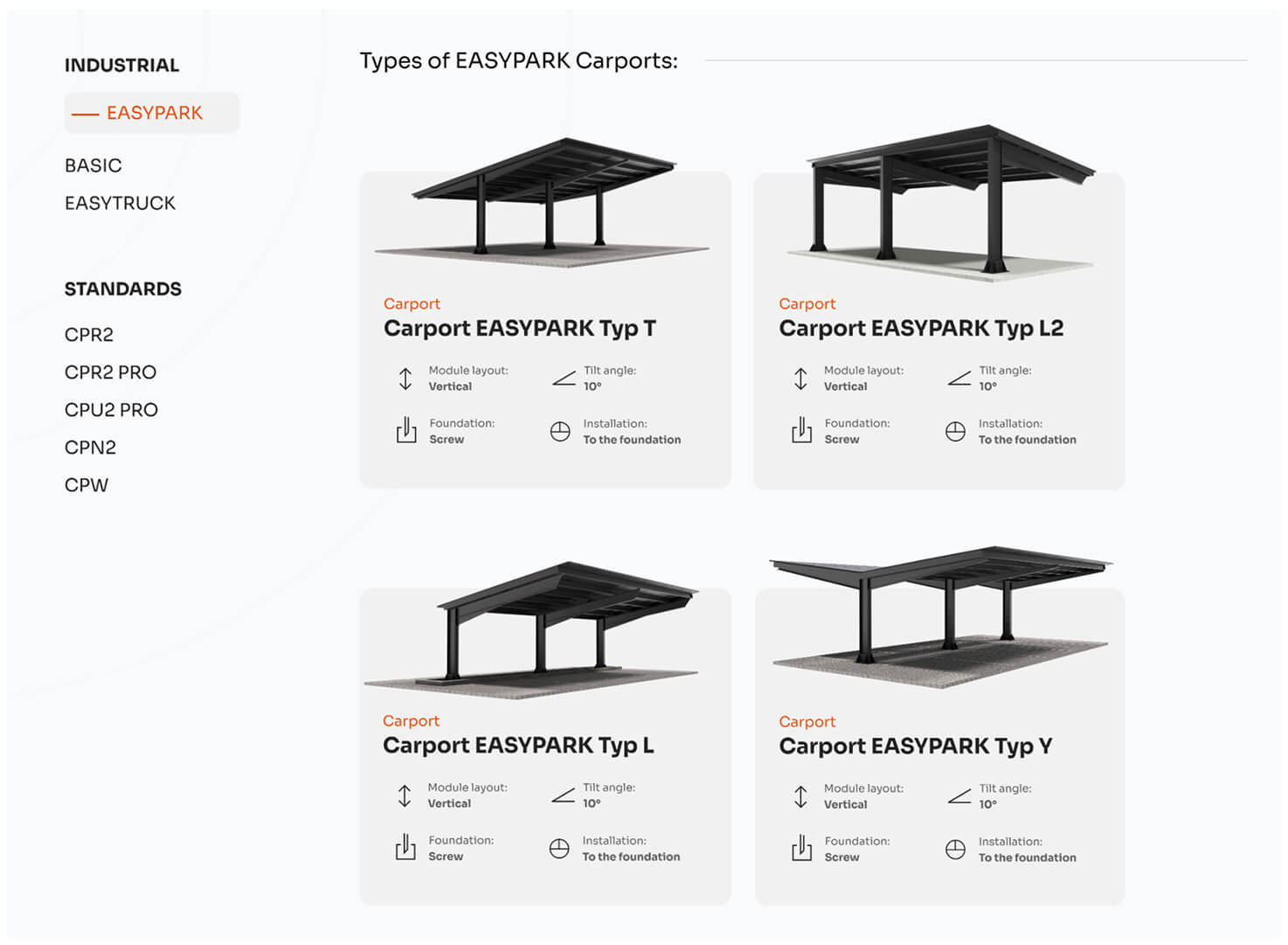Click the module layout icon on Typ Y card
The image size is (1288, 945).
coord(800,796)
